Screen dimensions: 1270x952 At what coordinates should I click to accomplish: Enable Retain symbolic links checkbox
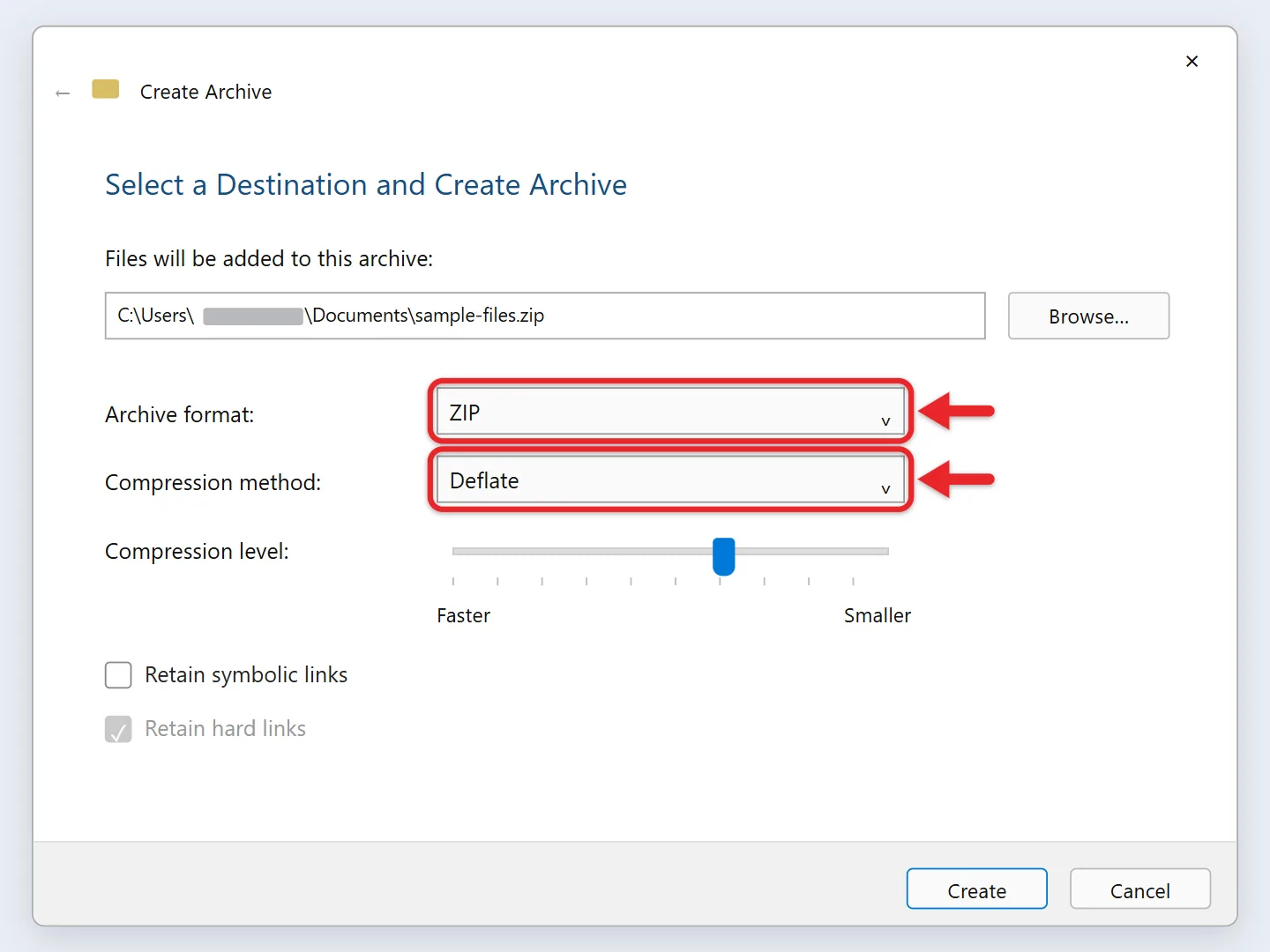click(118, 675)
